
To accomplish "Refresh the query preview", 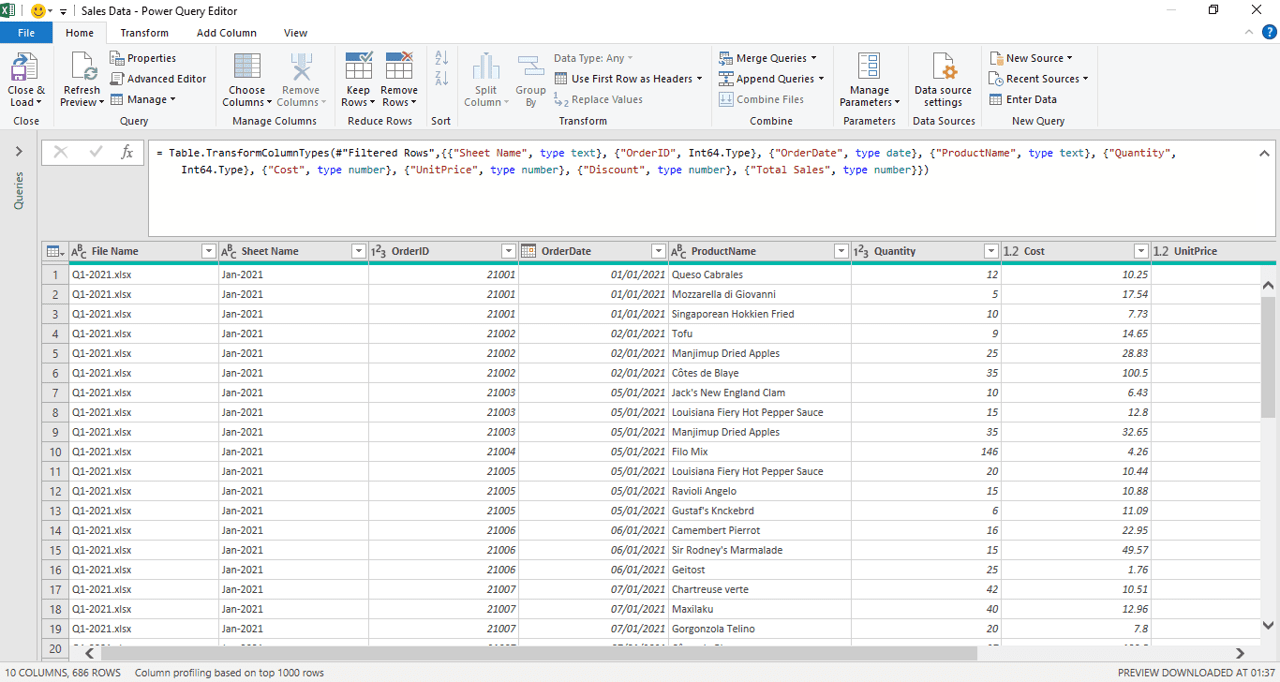I will click(x=81, y=80).
